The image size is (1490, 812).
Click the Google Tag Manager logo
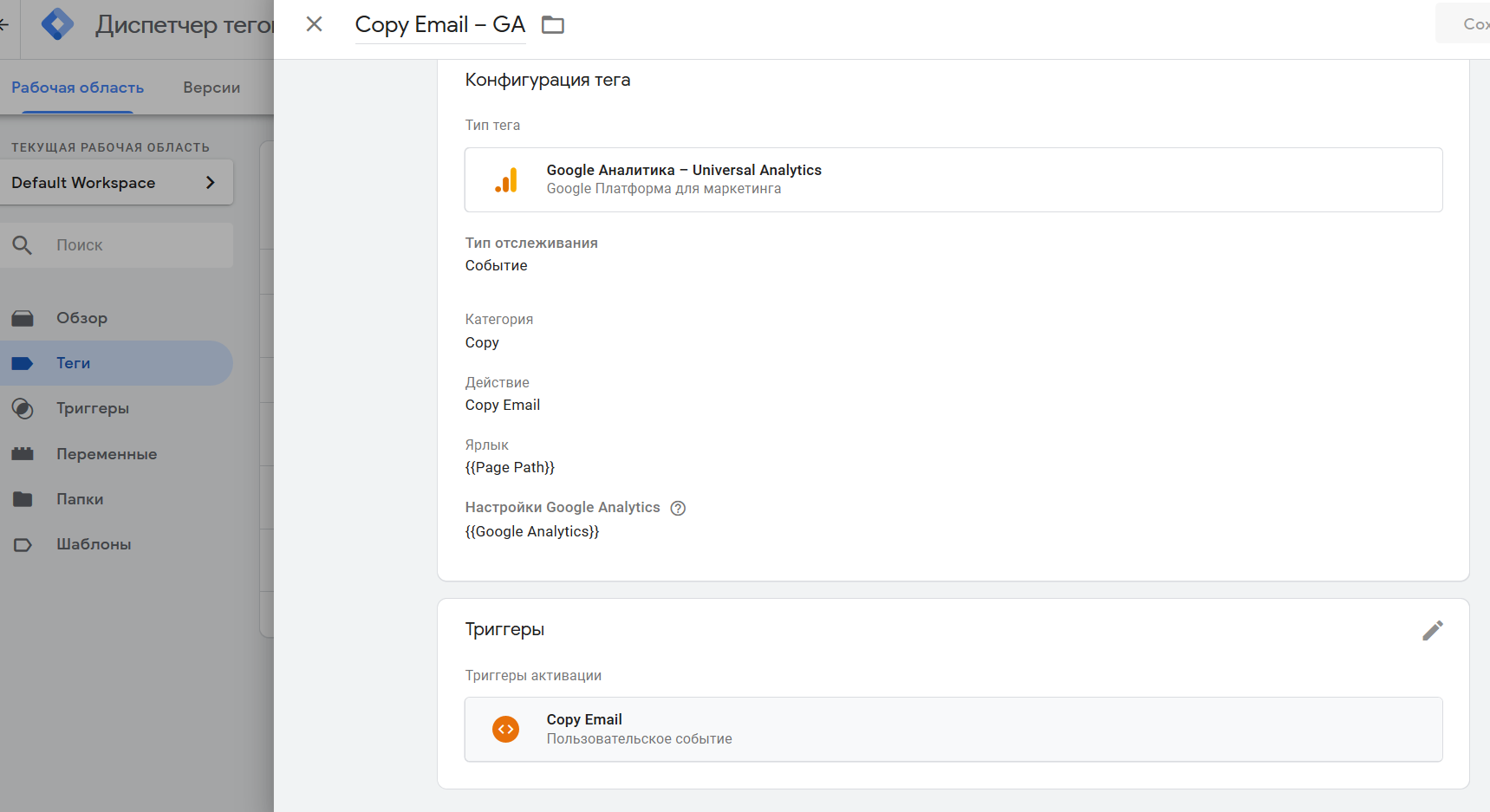click(x=58, y=24)
